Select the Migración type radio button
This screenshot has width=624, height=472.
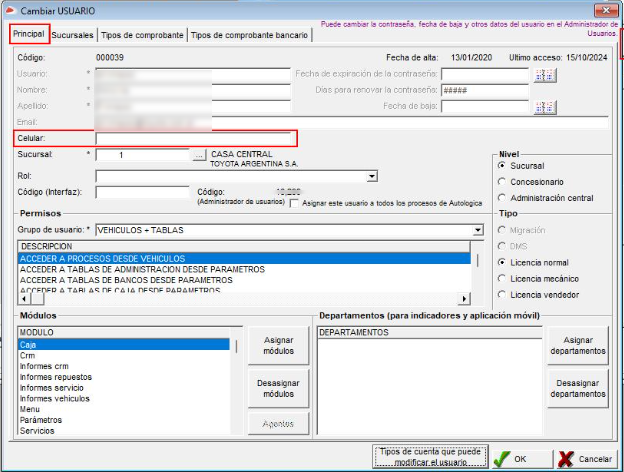click(x=502, y=230)
